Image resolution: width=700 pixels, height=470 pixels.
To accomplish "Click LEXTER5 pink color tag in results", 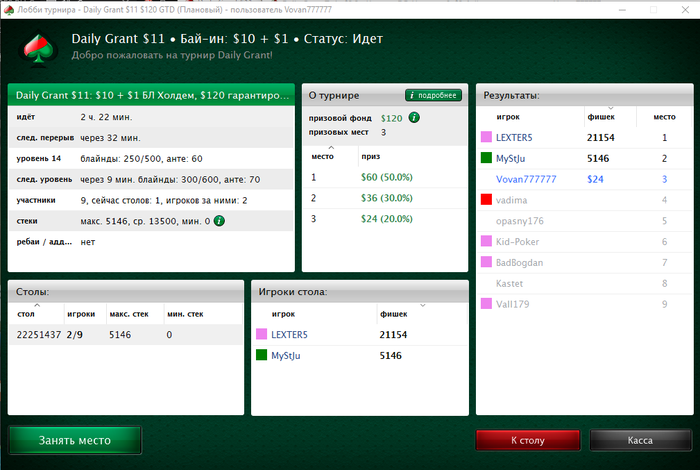I will [486, 137].
